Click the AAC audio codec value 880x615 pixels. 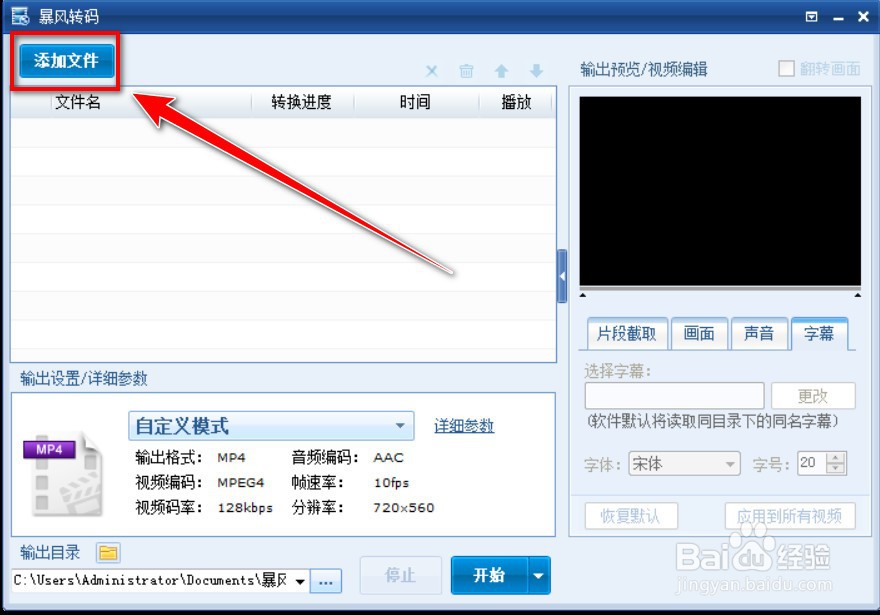coord(388,458)
